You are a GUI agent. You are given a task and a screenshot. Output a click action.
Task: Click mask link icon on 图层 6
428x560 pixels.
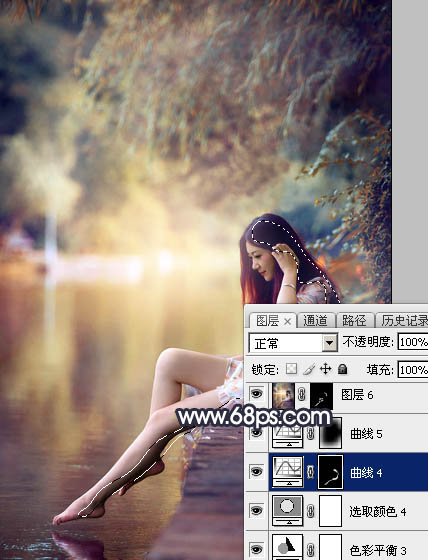(302, 395)
